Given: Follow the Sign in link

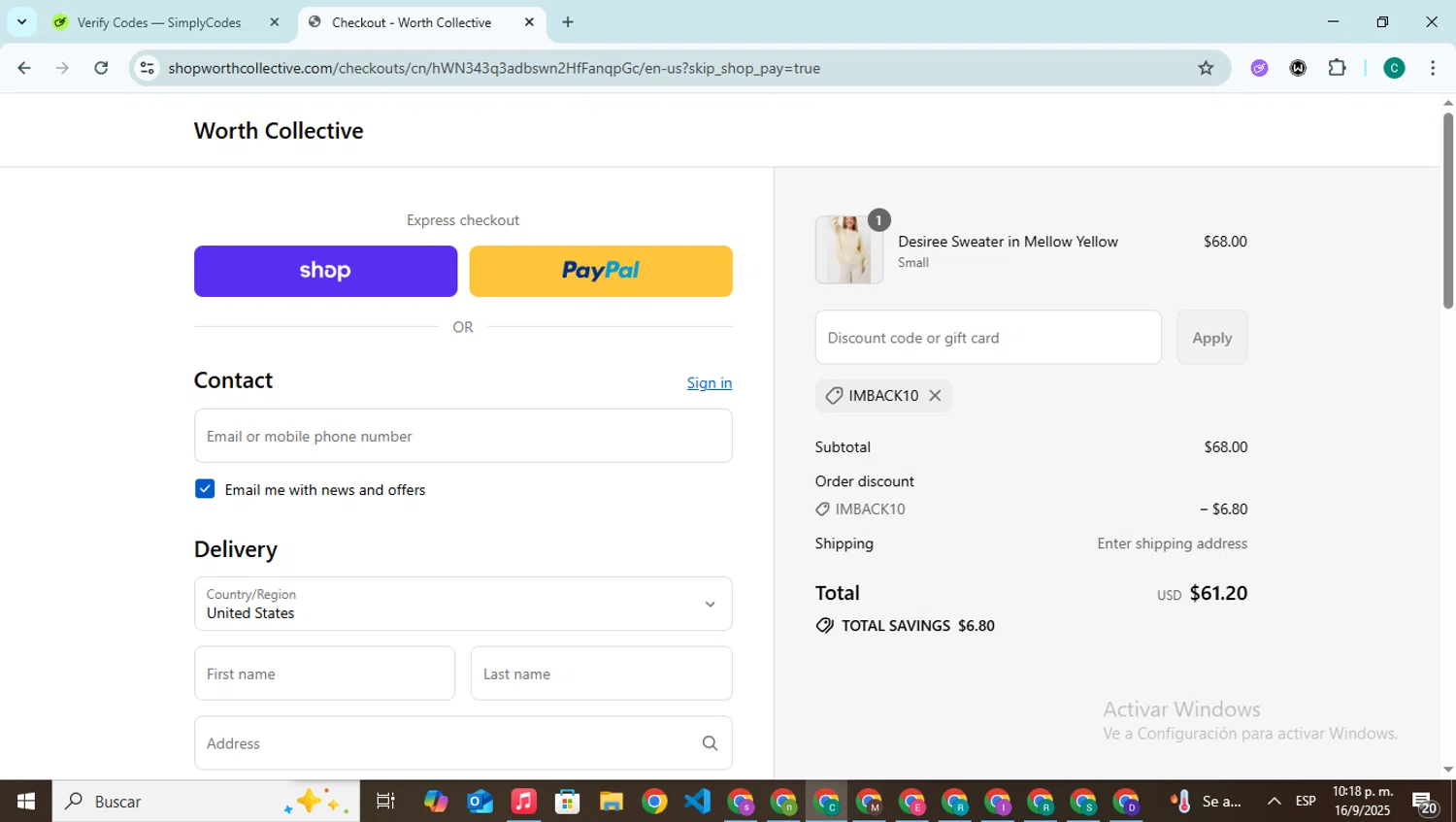Looking at the screenshot, I should [710, 382].
